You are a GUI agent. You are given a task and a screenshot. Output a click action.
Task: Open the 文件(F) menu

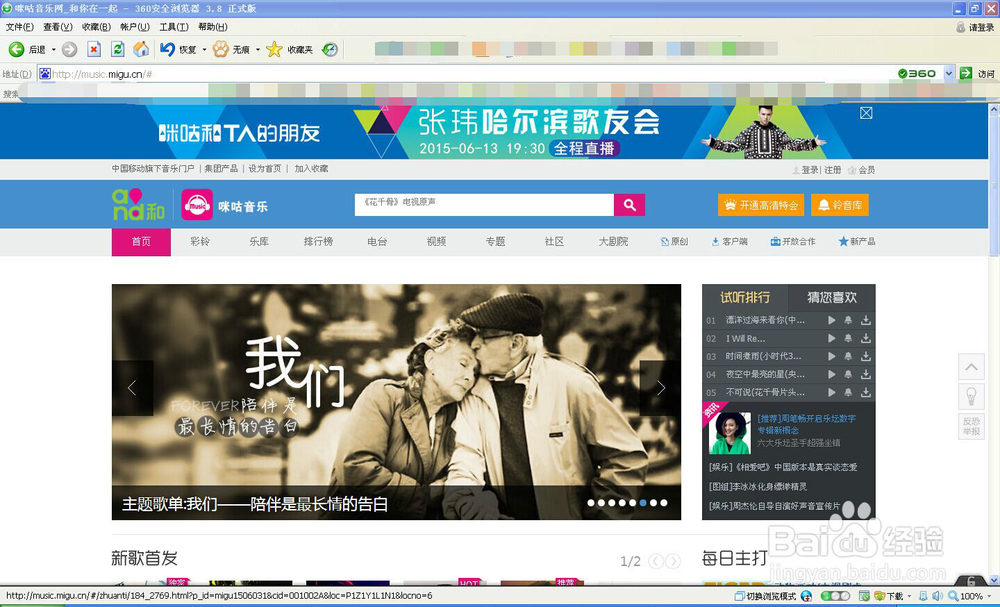pos(20,27)
